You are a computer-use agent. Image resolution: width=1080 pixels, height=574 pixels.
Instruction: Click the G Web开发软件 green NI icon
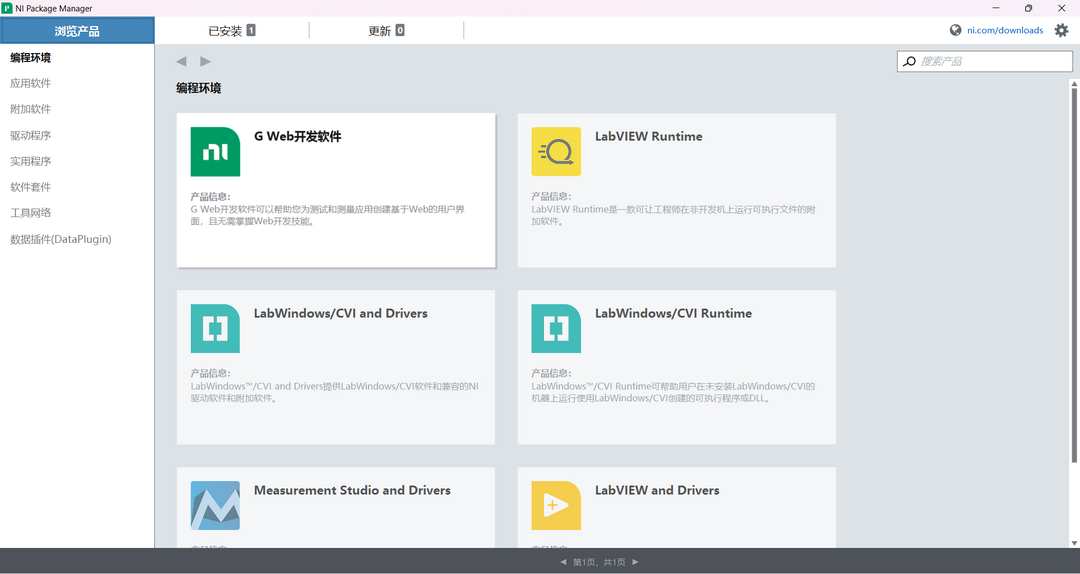coord(215,152)
